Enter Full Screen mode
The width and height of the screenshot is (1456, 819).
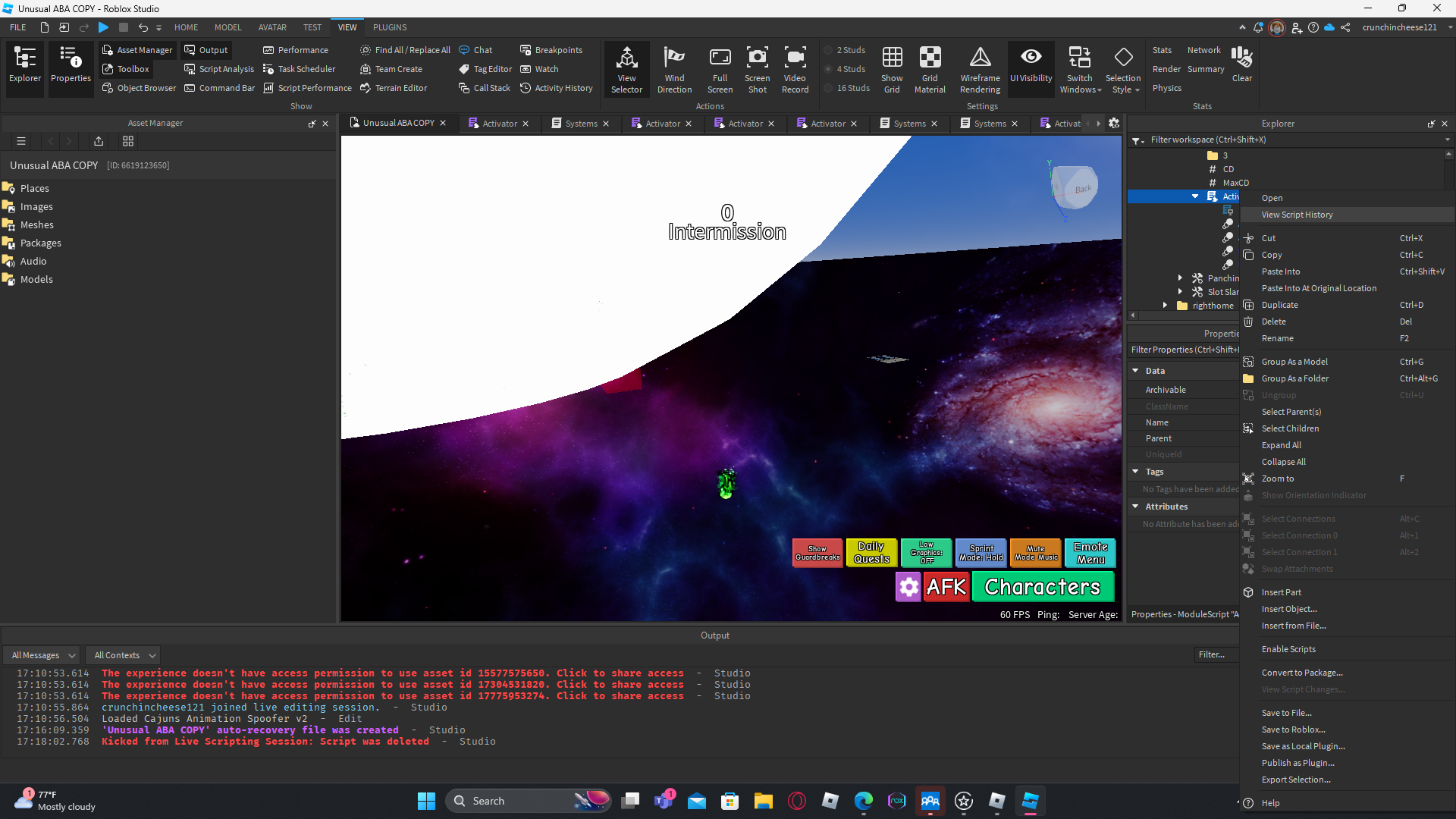click(x=720, y=69)
